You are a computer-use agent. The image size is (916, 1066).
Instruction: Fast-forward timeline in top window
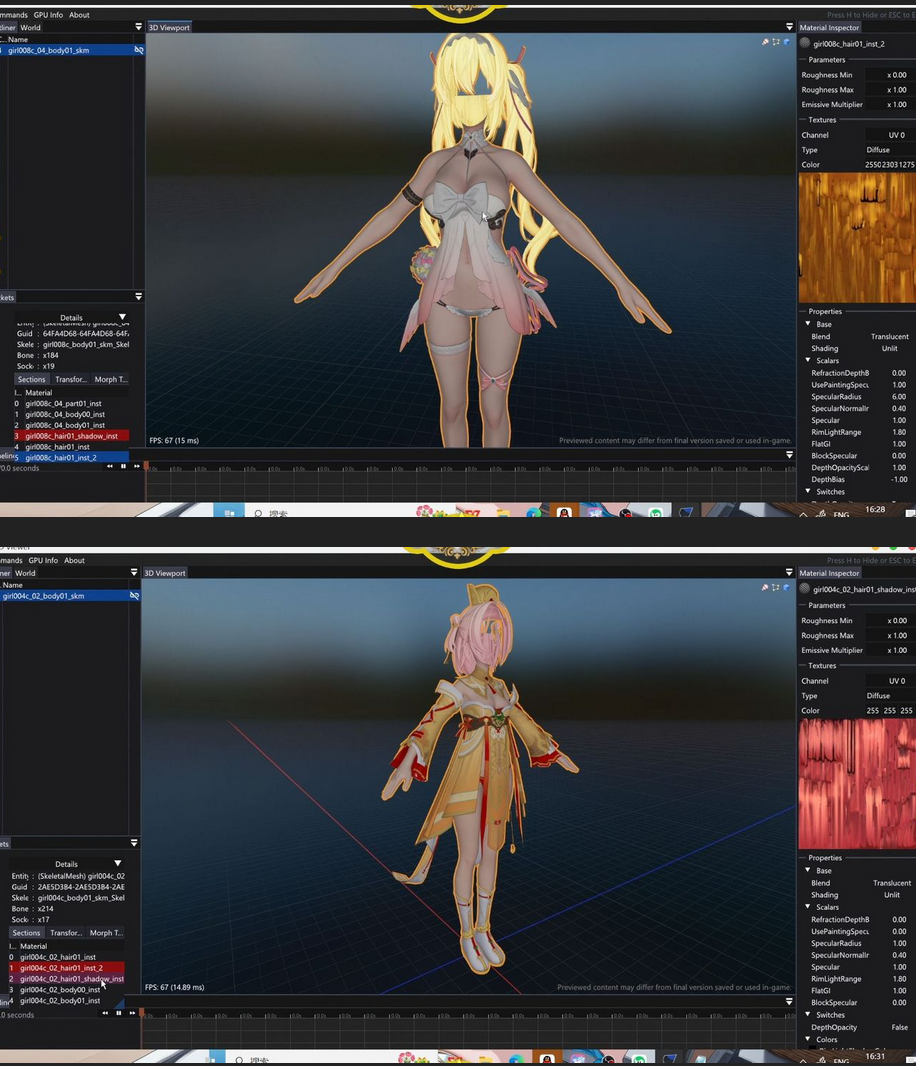137,466
